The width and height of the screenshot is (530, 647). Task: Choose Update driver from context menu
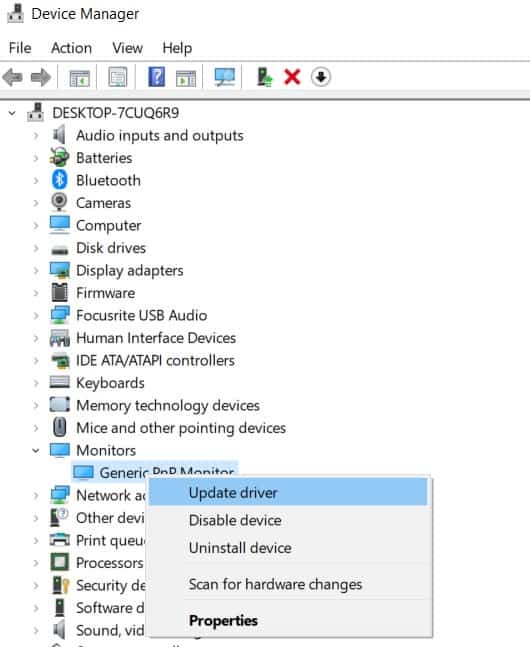click(x=288, y=493)
